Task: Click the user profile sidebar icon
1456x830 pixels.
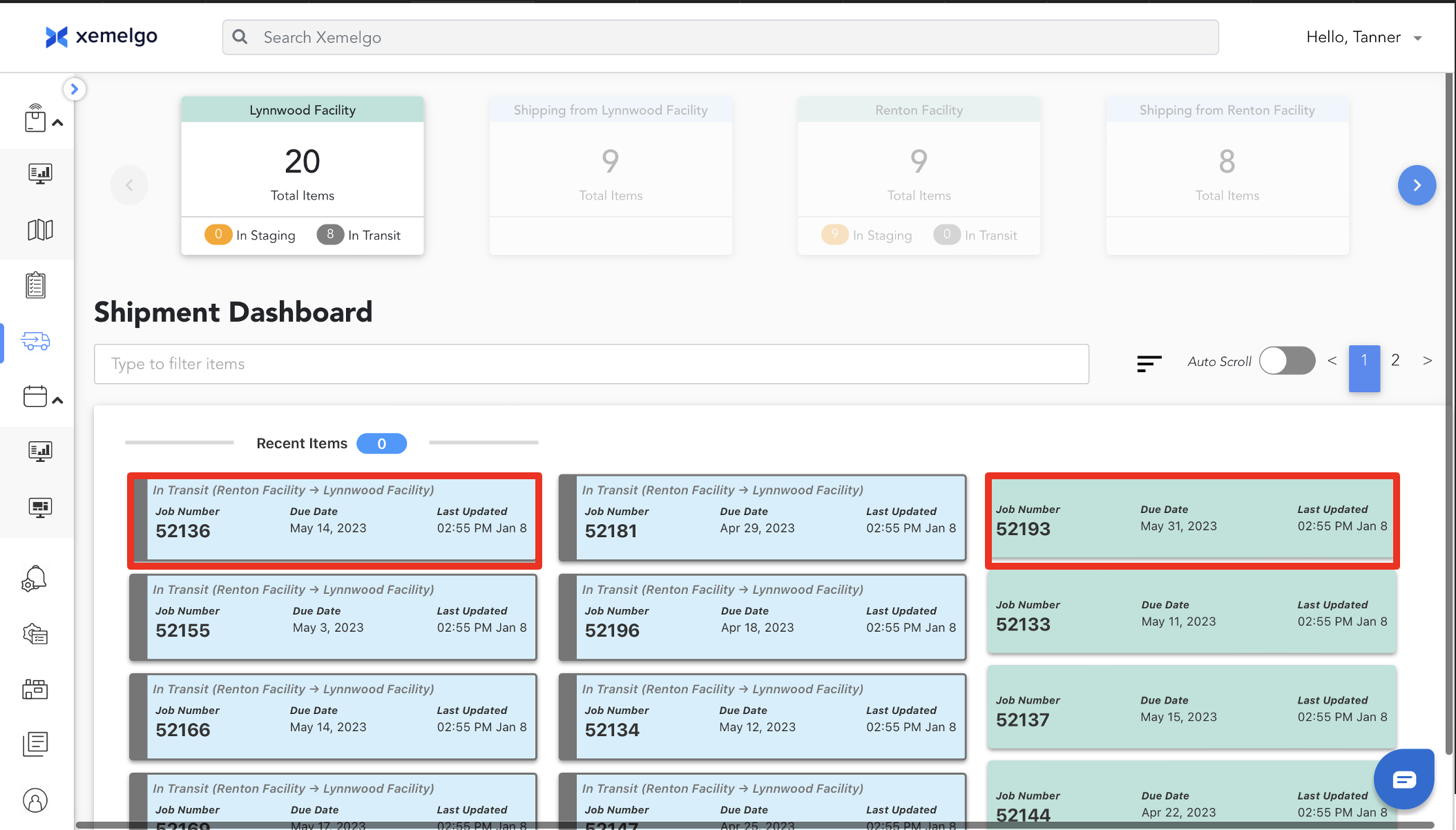Action: point(35,800)
